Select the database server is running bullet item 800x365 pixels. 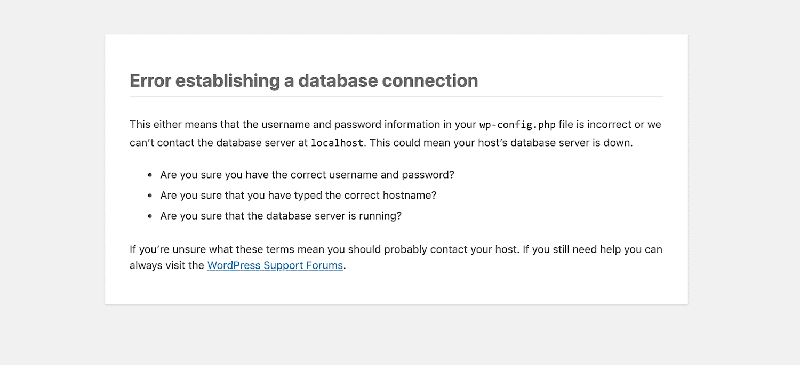[281, 216]
